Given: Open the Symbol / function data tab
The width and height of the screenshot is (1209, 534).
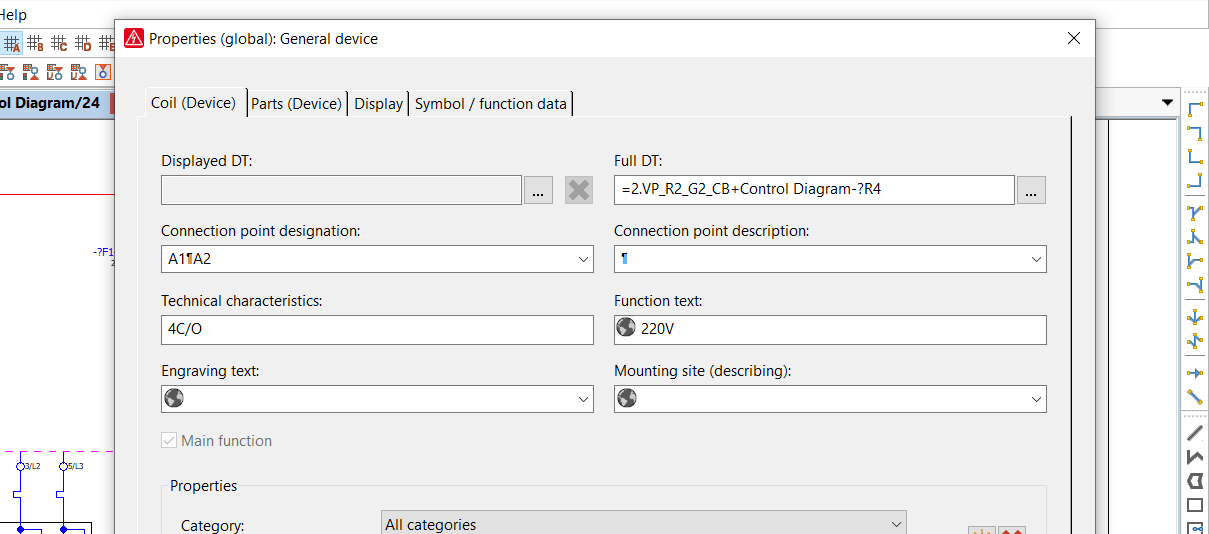Looking at the screenshot, I should pyautogui.click(x=490, y=103).
